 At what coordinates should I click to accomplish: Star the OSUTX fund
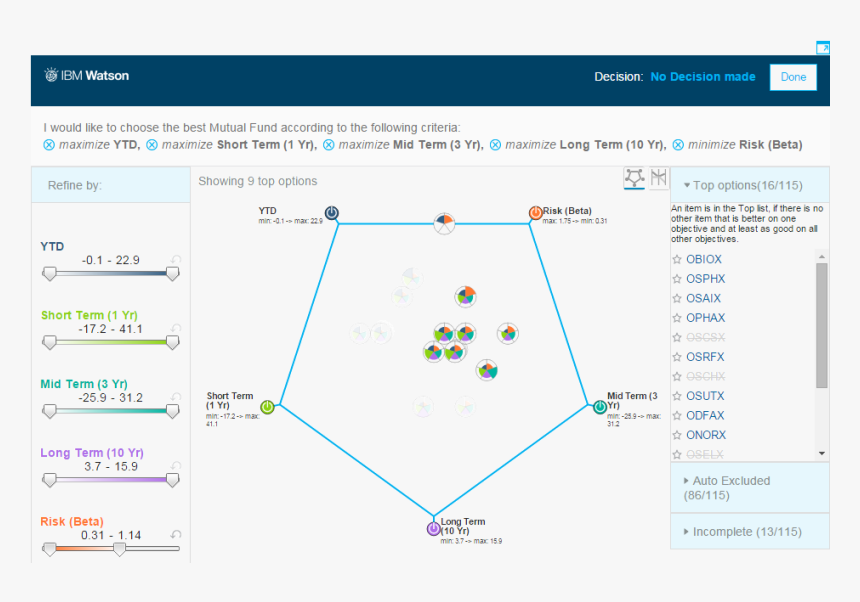click(677, 396)
